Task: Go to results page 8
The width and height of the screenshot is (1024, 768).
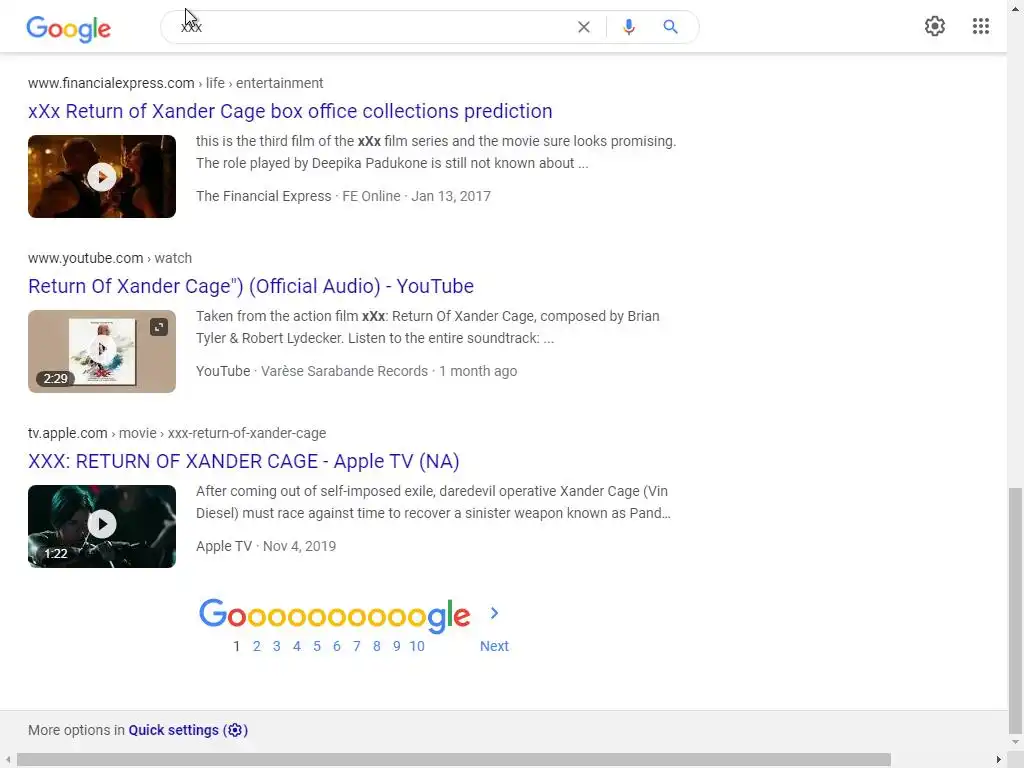Action: tap(377, 646)
